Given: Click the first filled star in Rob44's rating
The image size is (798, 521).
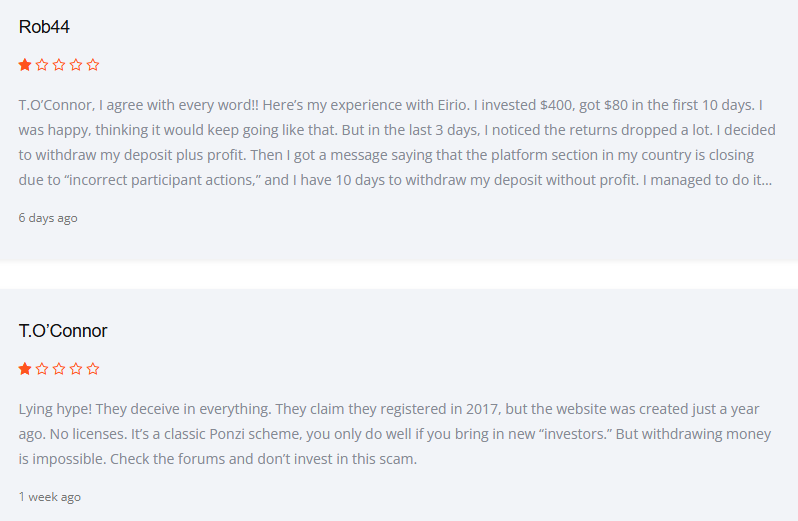Looking at the screenshot, I should pos(25,65).
